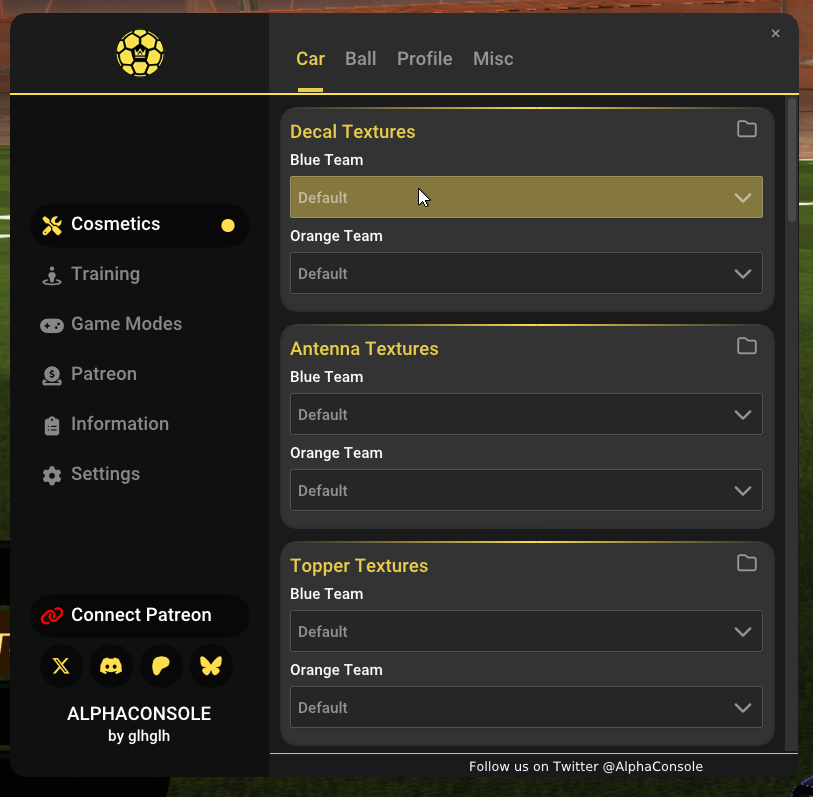Select the Misc tab
The width and height of the screenshot is (813, 797).
point(493,59)
